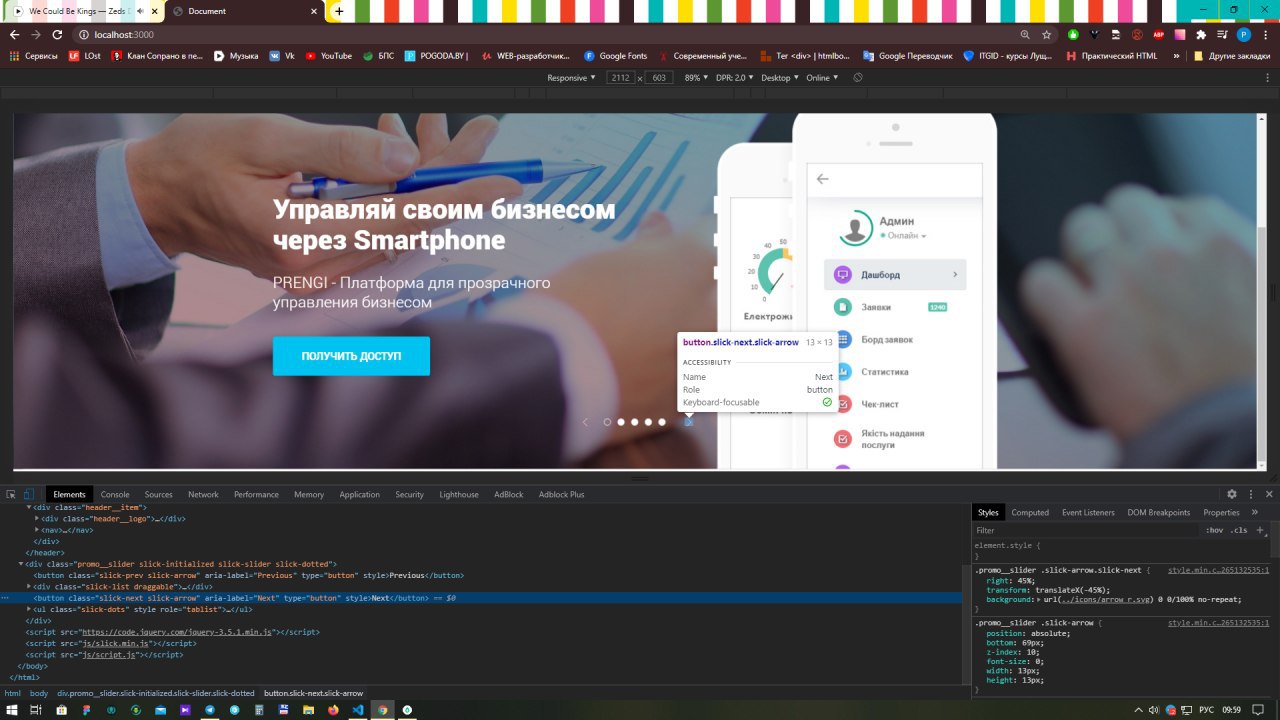Open Telegram from the taskbar
1280x720 pixels.
pyautogui.click(x=210, y=710)
